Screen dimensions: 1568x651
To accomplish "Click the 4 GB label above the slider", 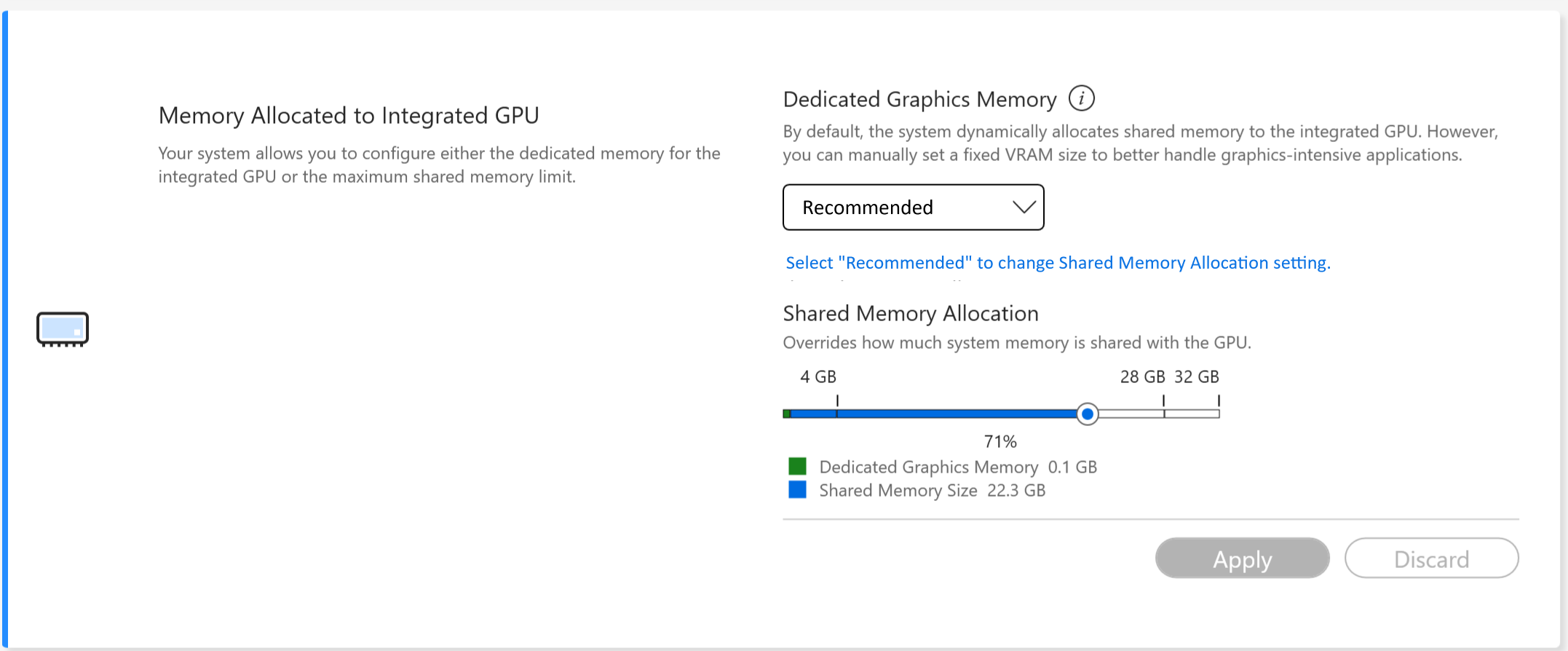I will point(818,377).
